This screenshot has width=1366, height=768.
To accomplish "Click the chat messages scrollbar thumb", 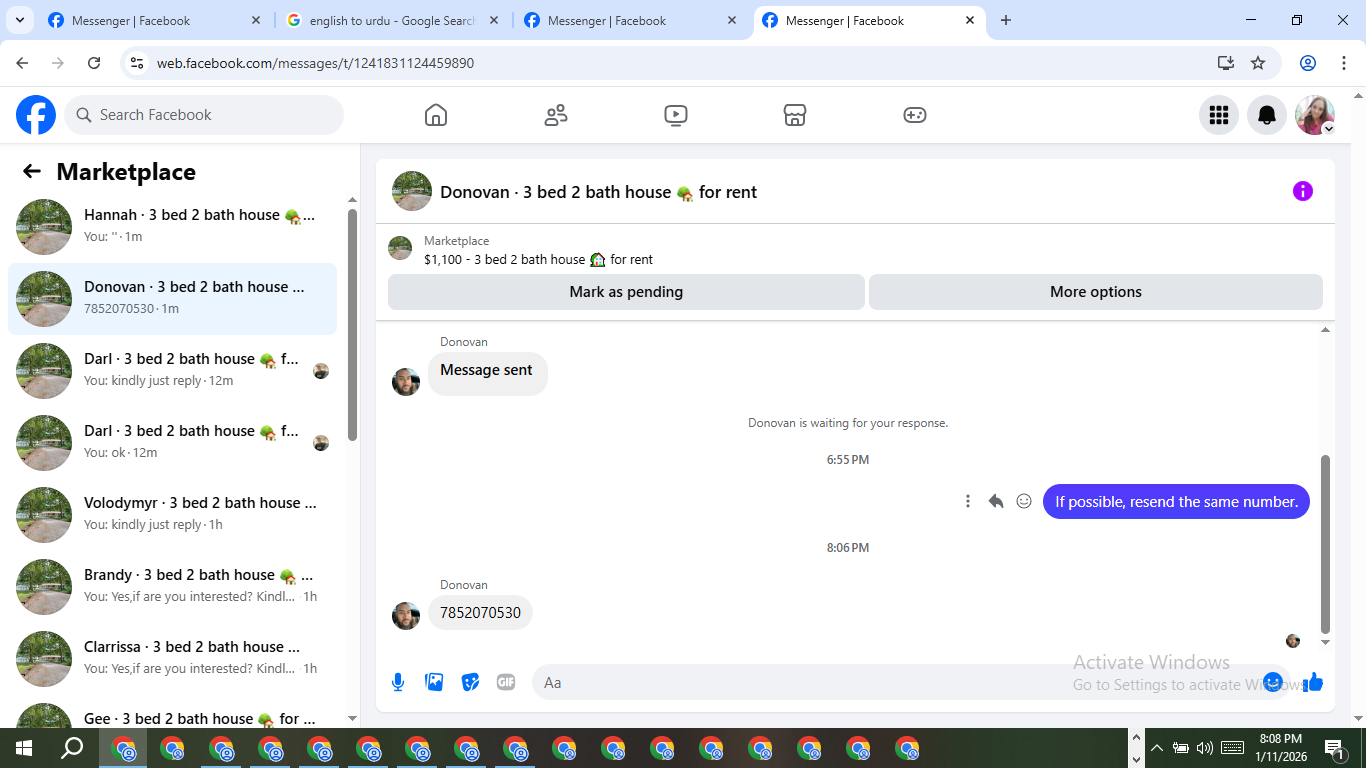I will [1326, 544].
